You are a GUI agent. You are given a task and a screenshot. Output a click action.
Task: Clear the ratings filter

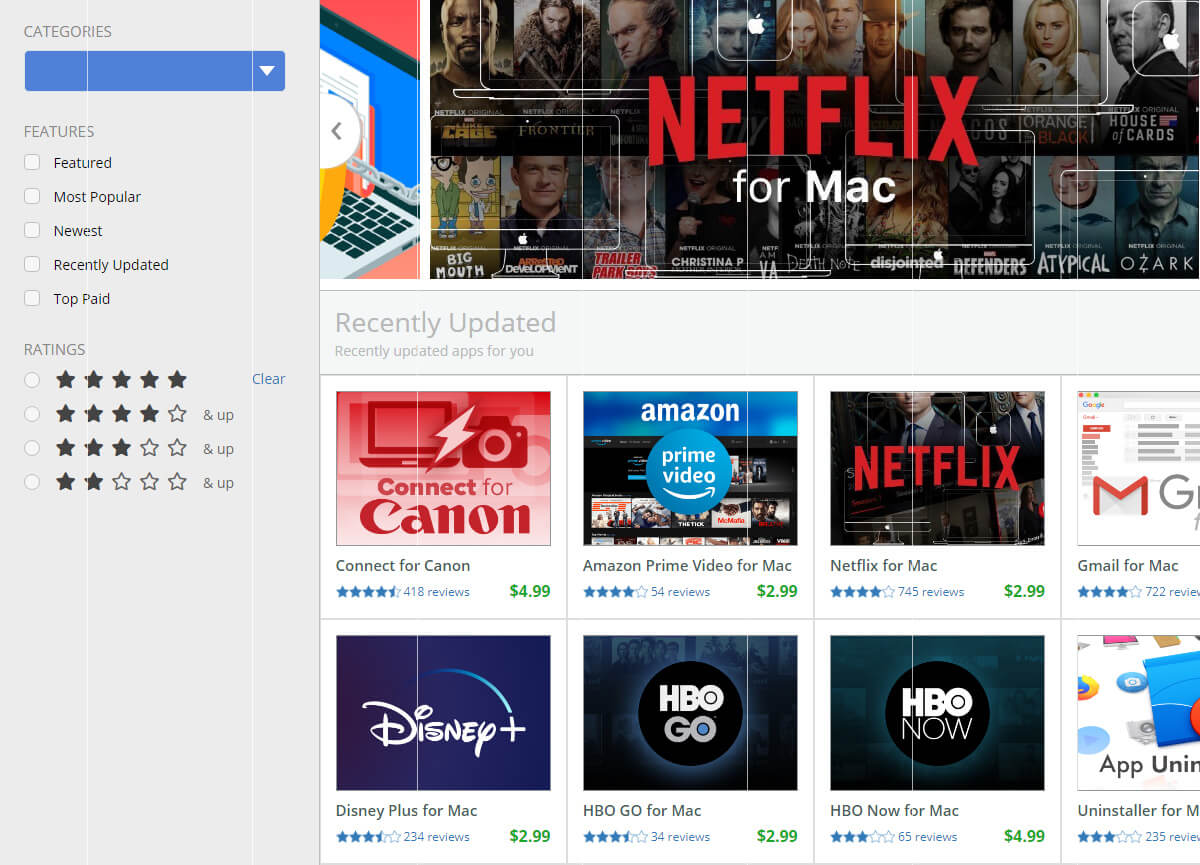pyautogui.click(x=268, y=379)
